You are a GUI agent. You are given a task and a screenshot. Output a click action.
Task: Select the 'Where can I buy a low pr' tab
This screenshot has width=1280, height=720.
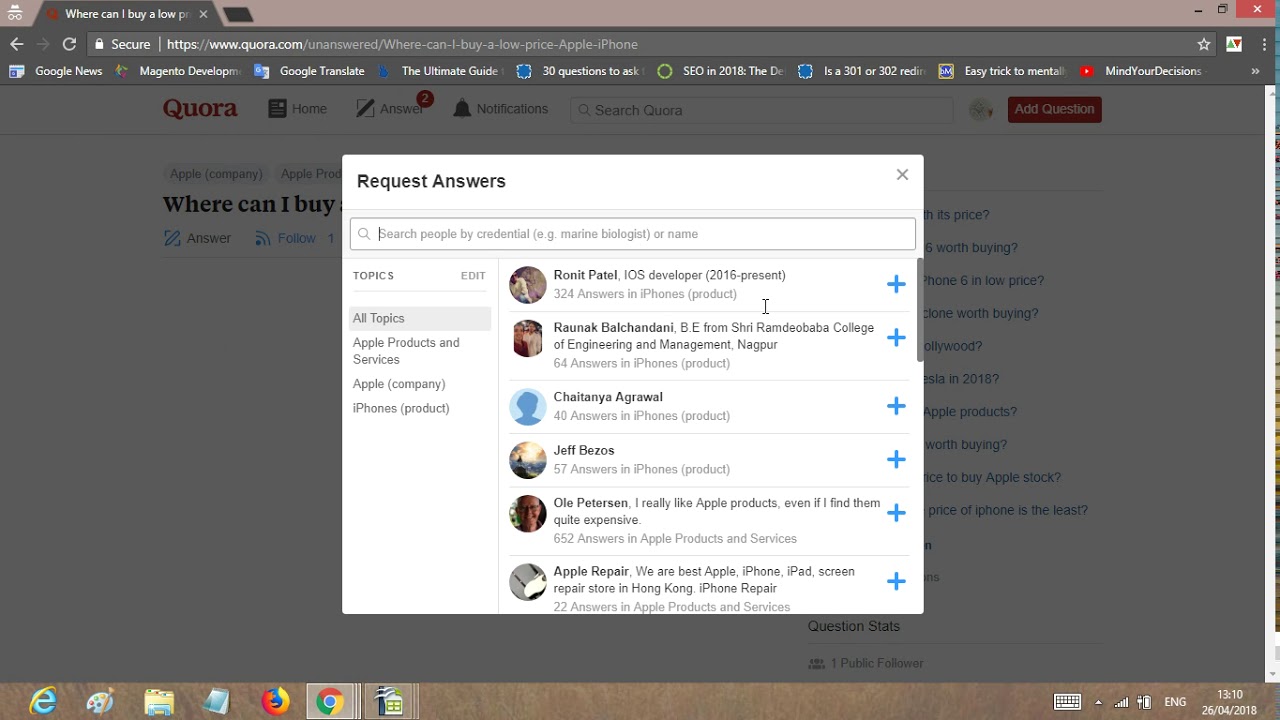pos(124,14)
